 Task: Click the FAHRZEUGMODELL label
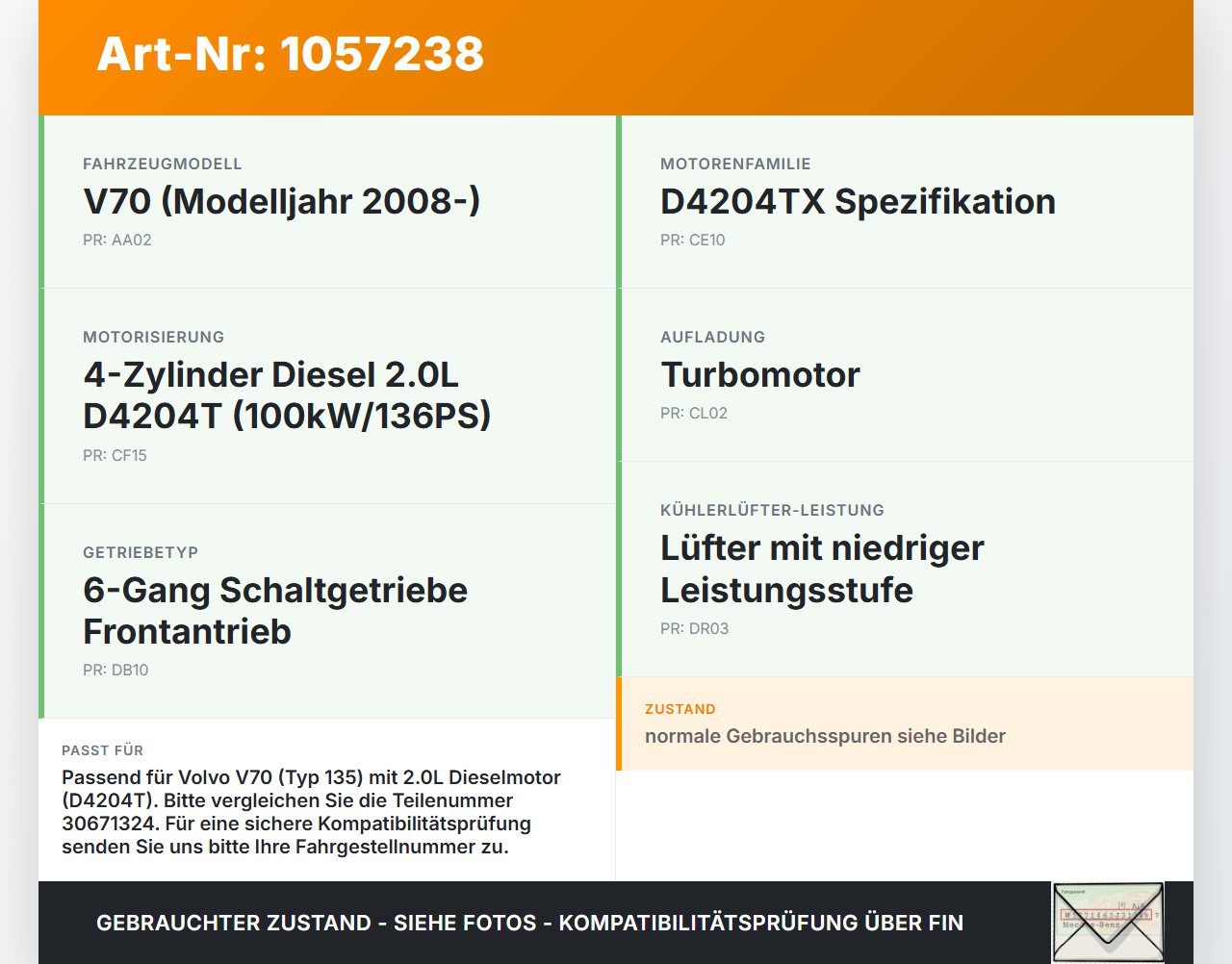(163, 165)
